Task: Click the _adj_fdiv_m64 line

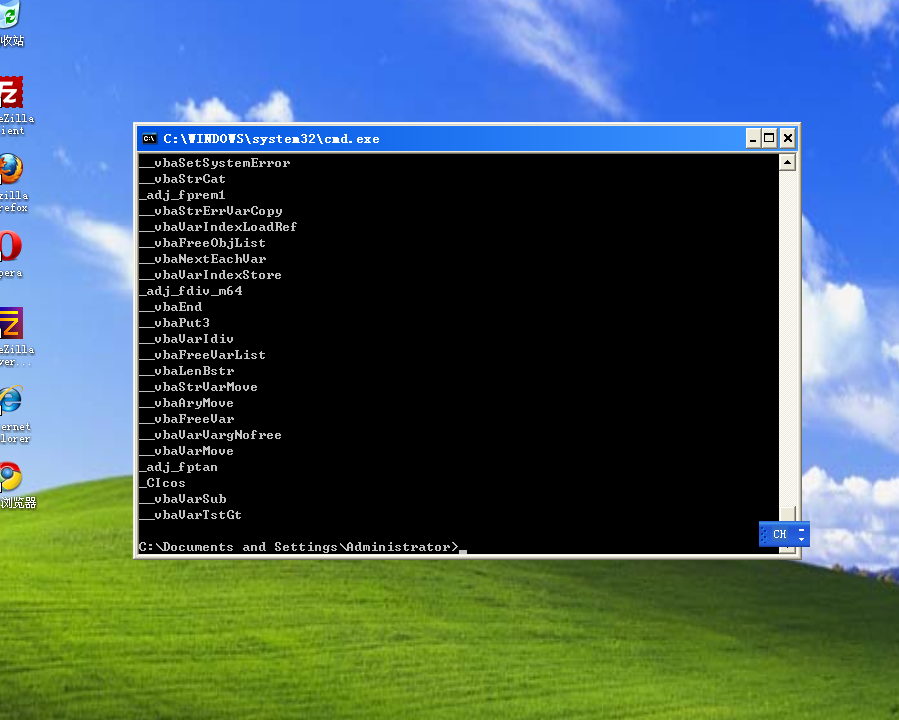Action: [191, 292]
